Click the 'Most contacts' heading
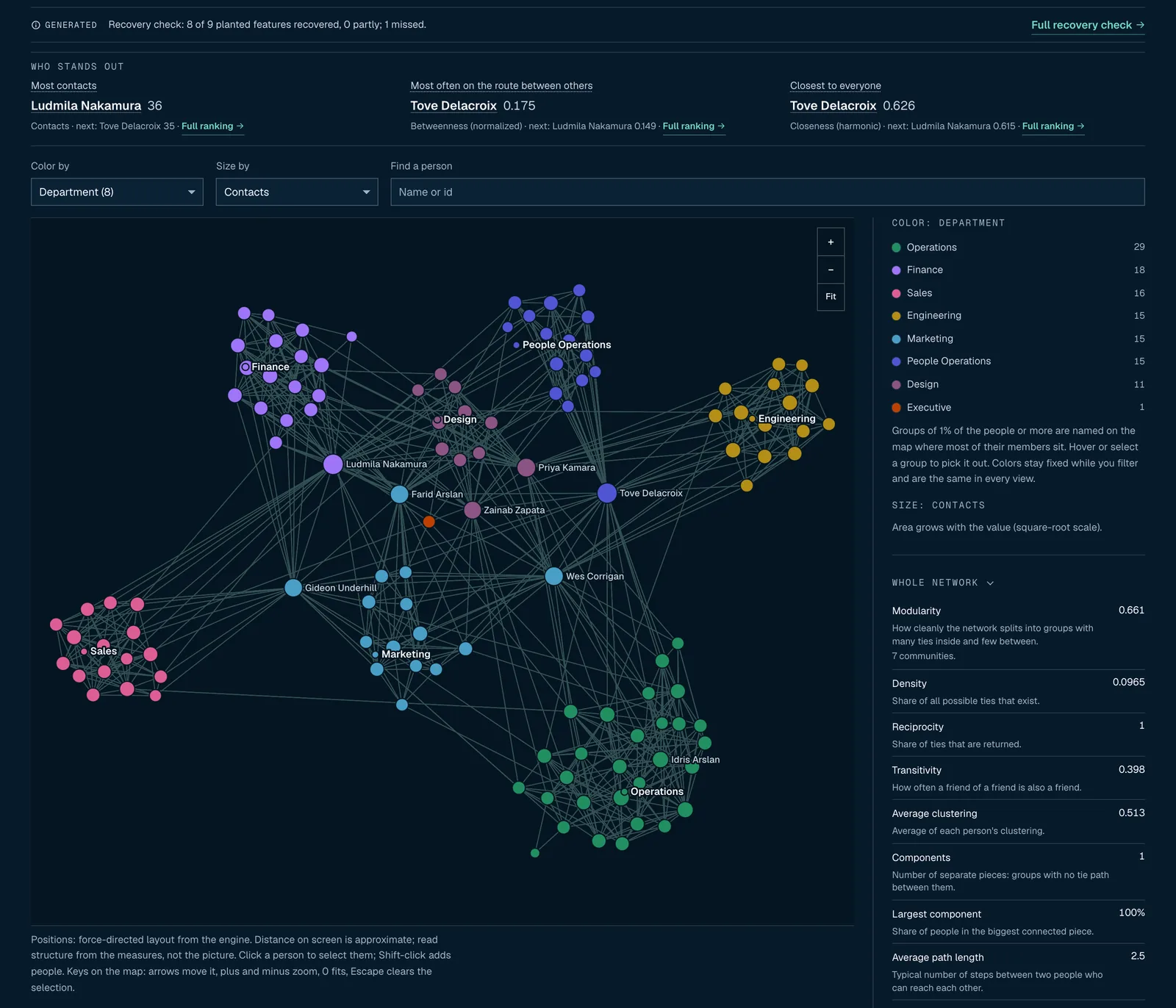The image size is (1176, 1008). (x=64, y=86)
